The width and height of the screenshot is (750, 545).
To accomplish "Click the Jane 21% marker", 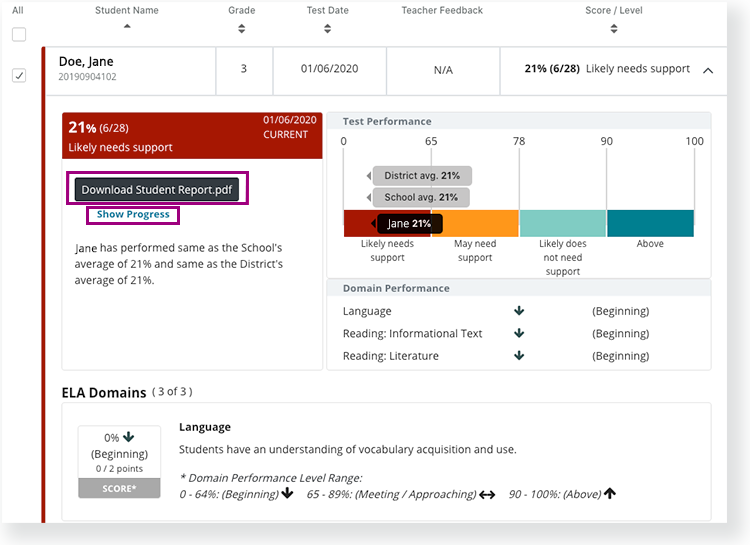I will (409, 223).
